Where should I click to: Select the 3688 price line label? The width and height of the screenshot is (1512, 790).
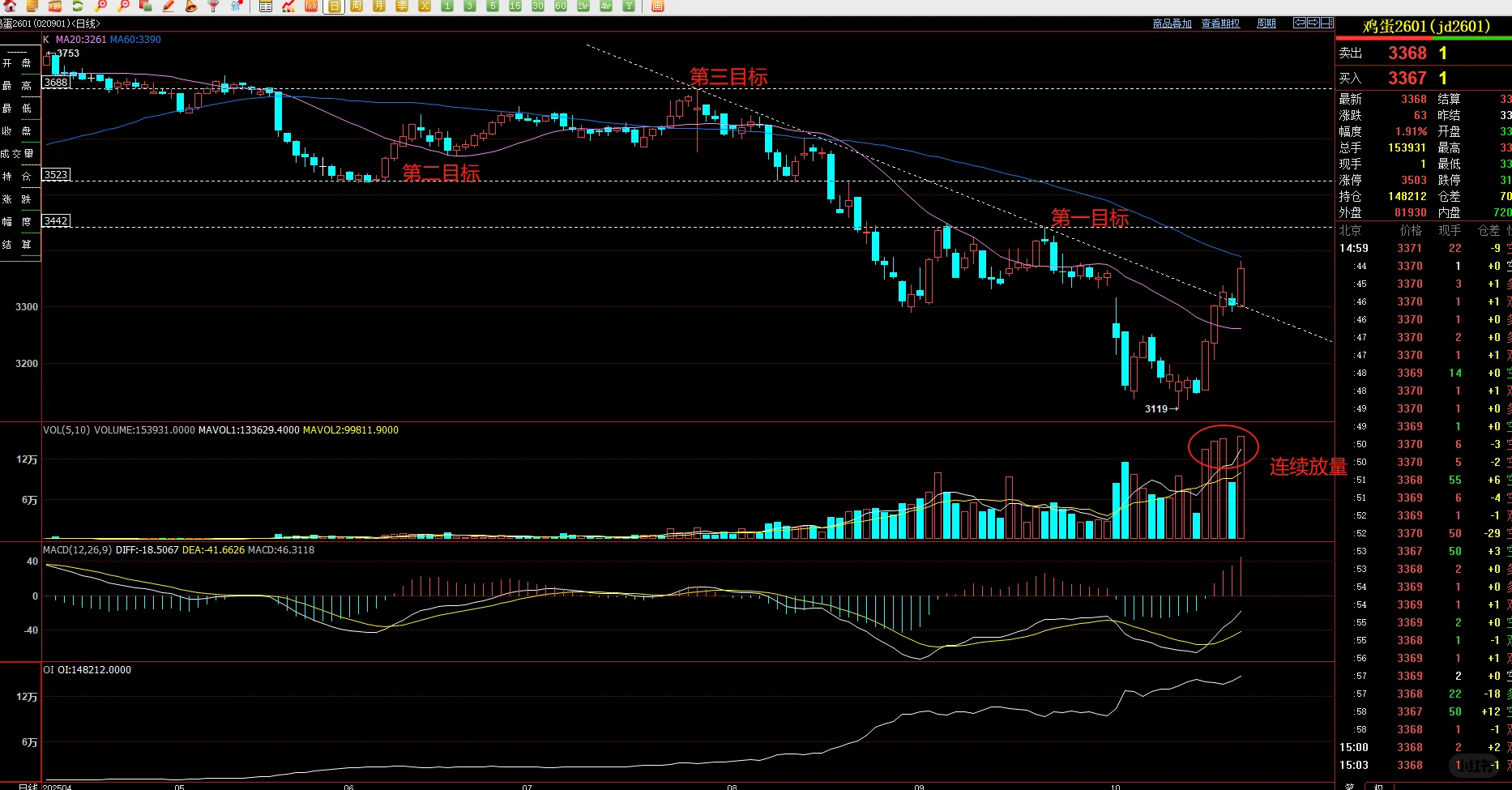[x=56, y=83]
